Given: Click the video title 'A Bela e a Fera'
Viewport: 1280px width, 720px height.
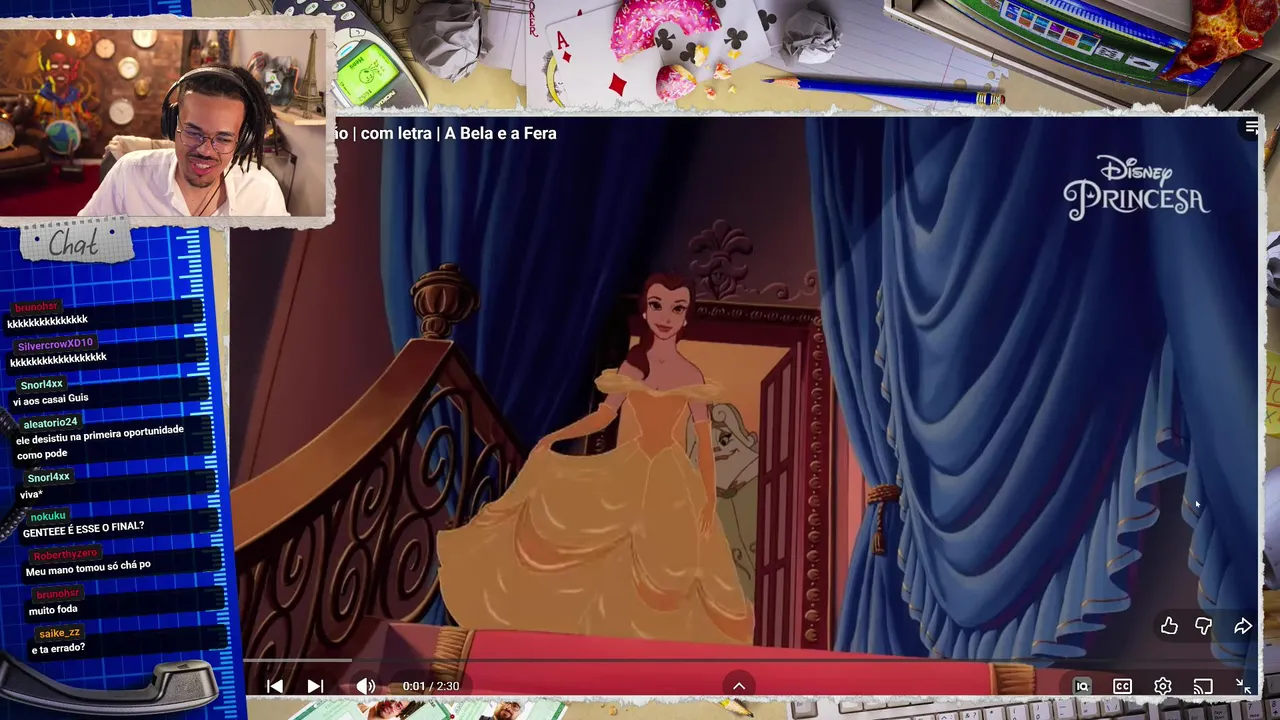Looking at the screenshot, I should pos(500,133).
